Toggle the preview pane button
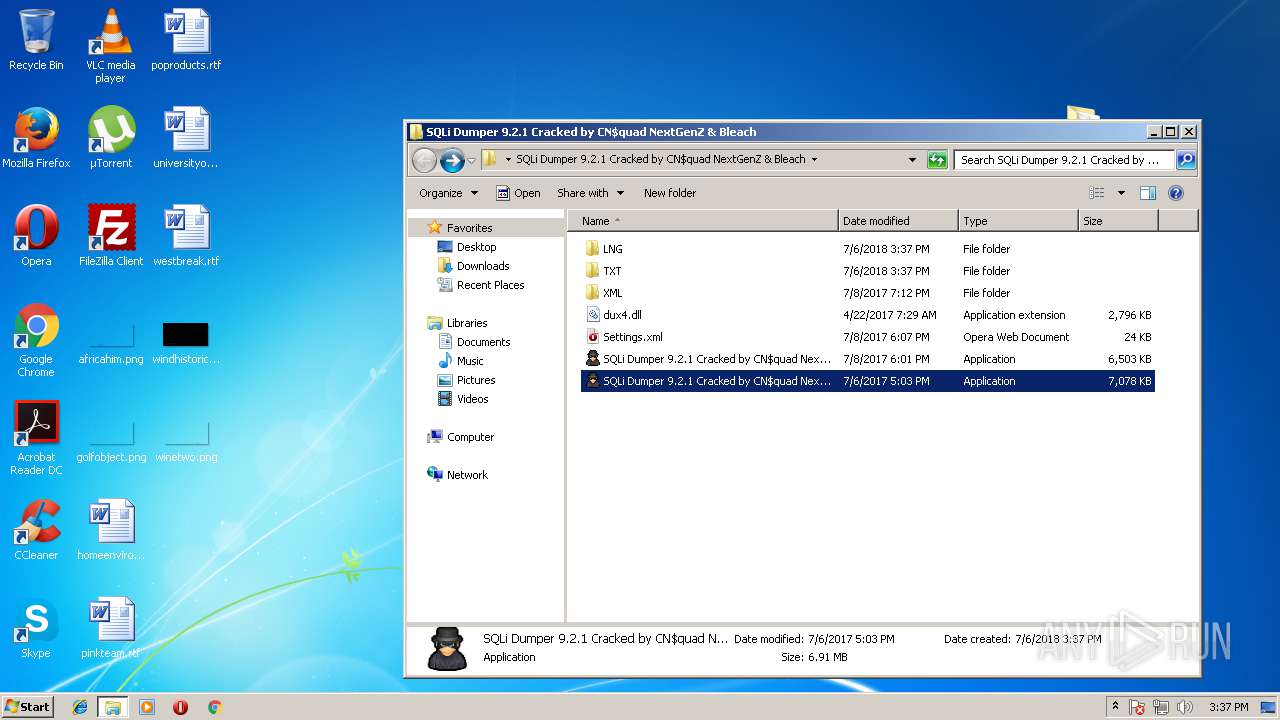Image resolution: width=1280 pixels, height=720 pixels. 1148,193
